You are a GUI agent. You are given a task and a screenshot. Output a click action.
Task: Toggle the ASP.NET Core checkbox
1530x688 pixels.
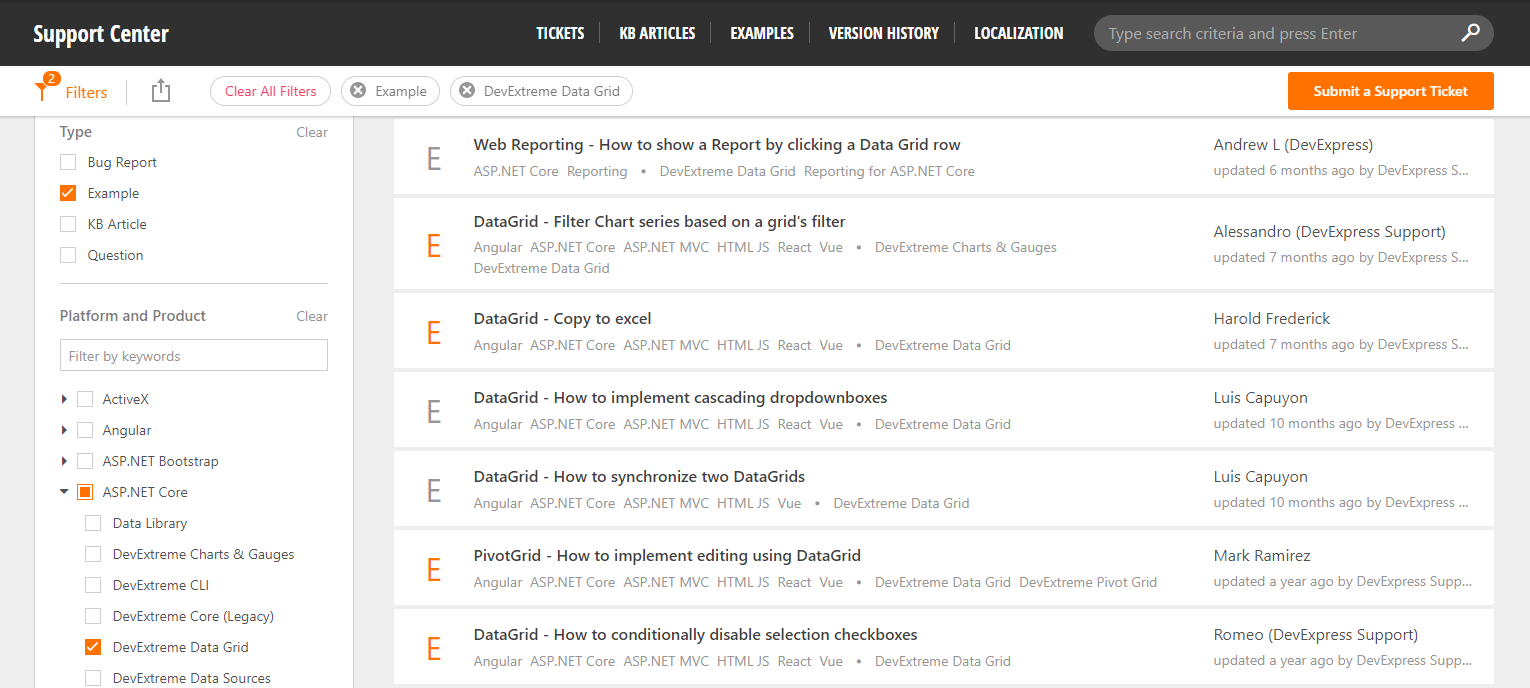click(85, 492)
